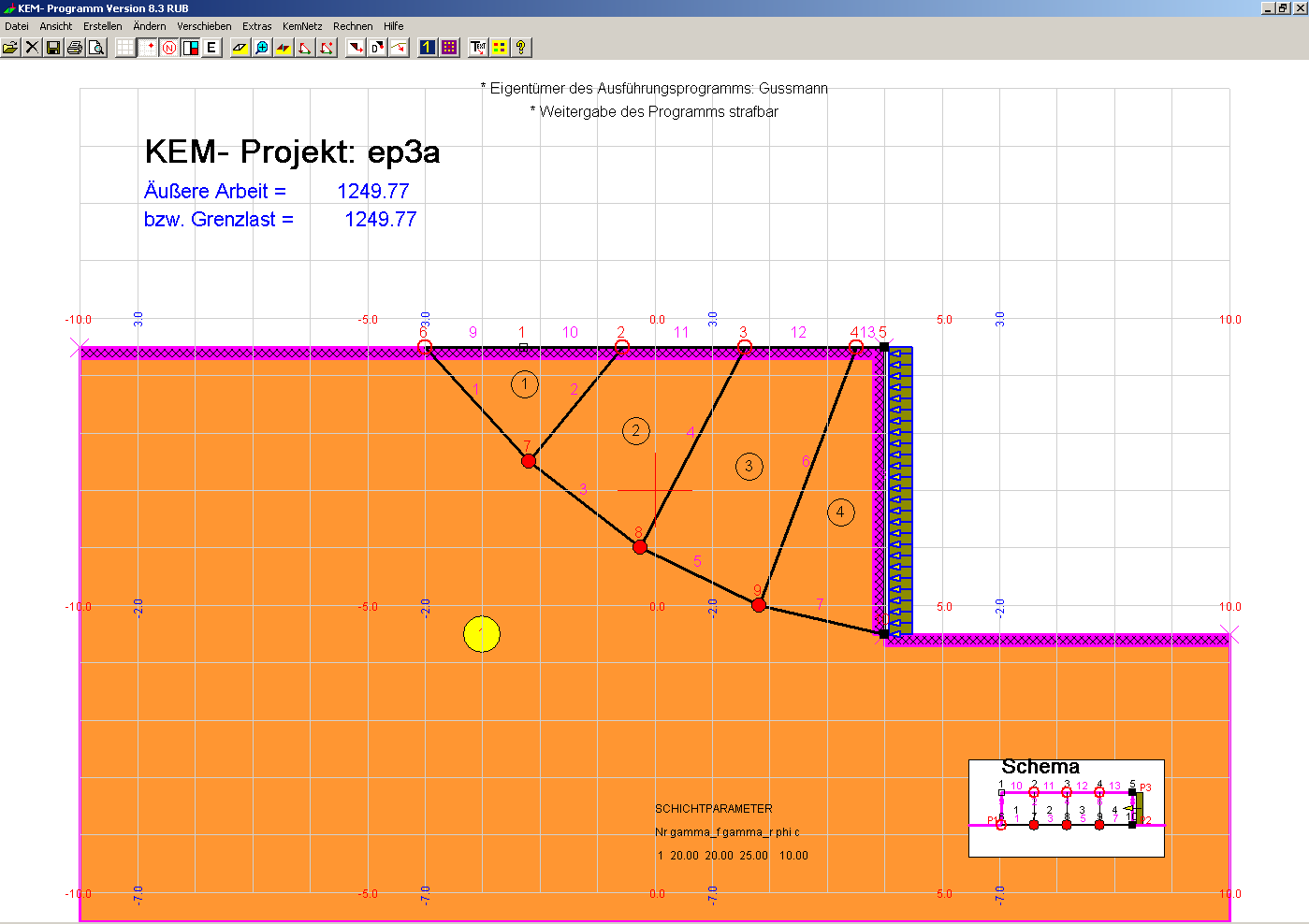Click the Grenzlast value 1249.77

381,219
